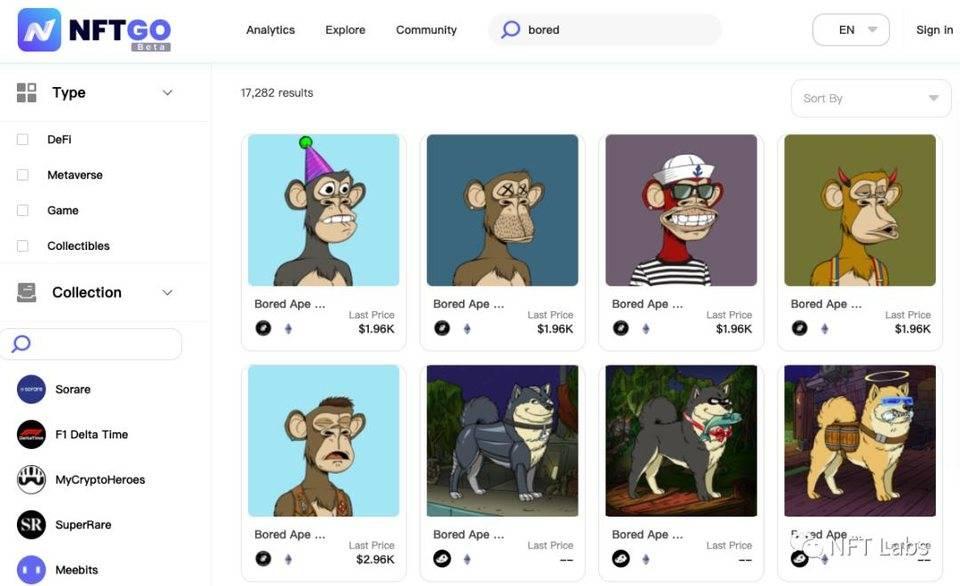Go to the Community menu item

click(x=426, y=30)
